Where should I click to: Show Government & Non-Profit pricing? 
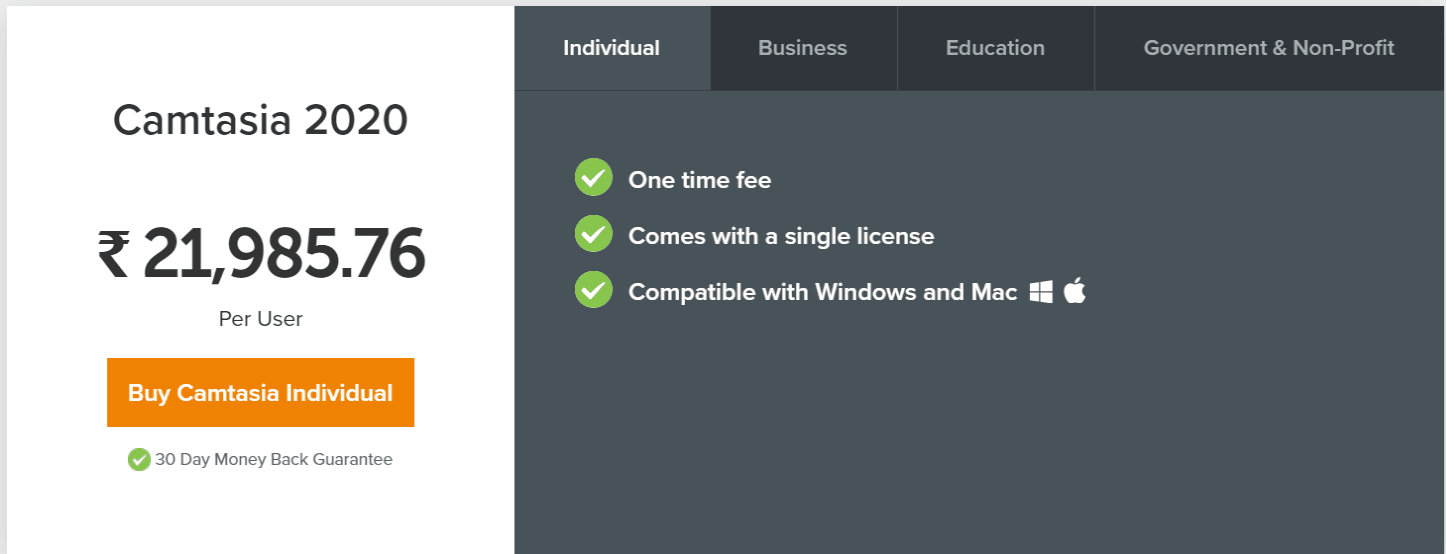coord(1268,48)
